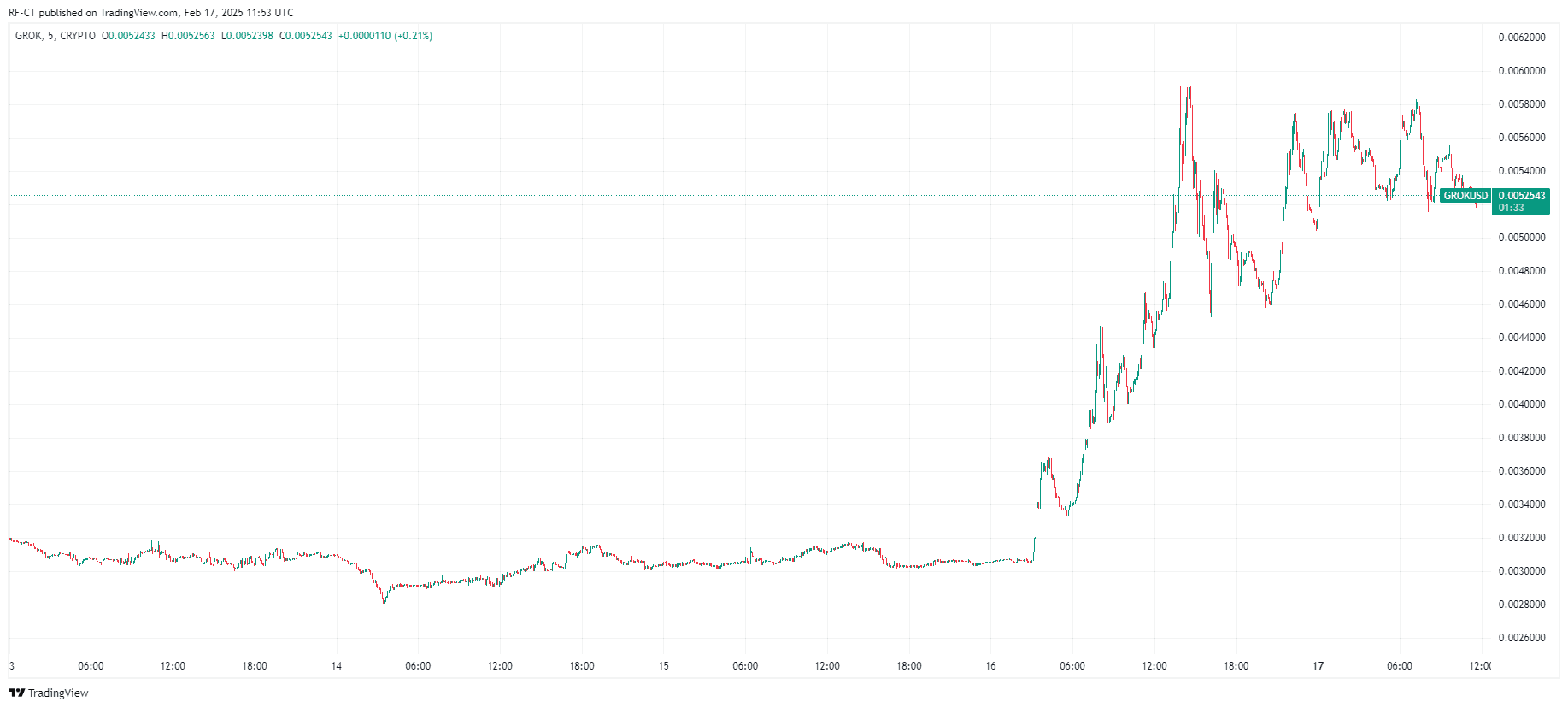Click the close value C0.0052543
This screenshot has height=708, width=1568.
pos(306,36)
